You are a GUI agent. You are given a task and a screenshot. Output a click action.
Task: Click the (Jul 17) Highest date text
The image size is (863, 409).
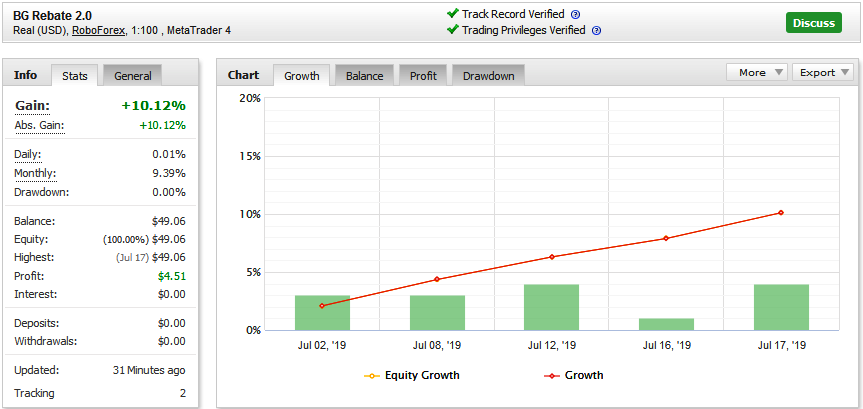point(133,257)
